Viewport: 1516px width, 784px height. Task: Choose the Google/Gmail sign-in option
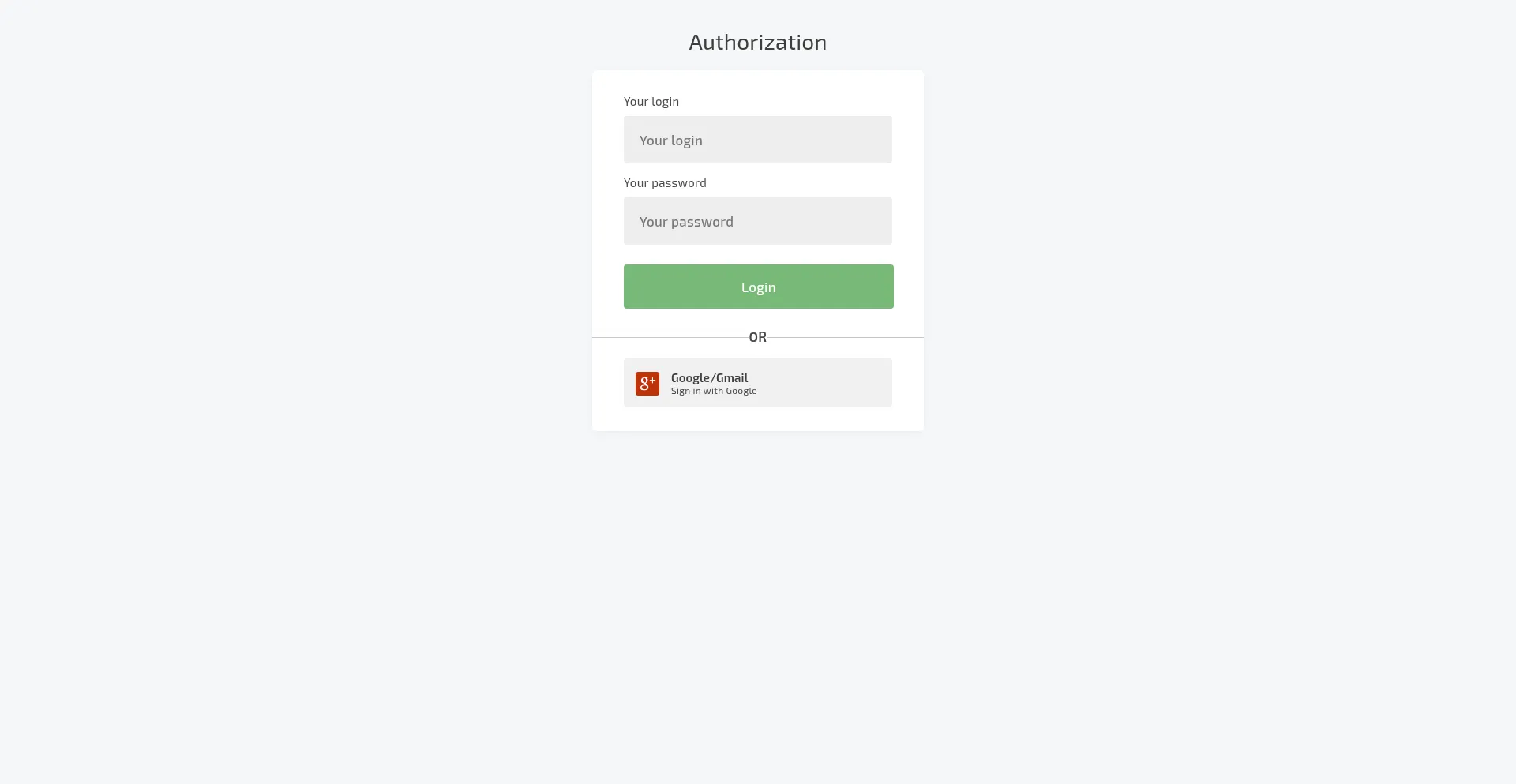pyautogui.click(x=758, y=383)
